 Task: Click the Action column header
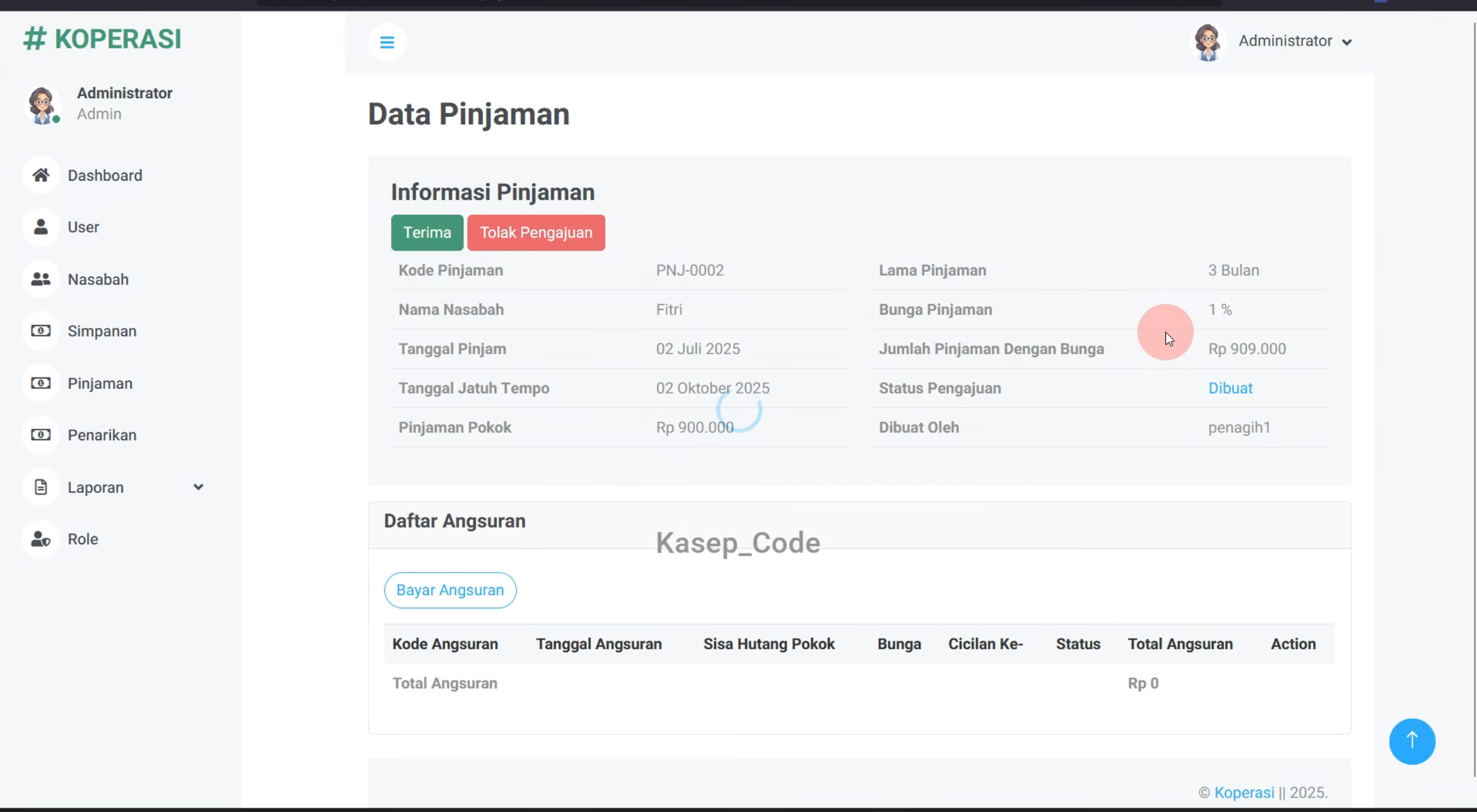pyautogui.click(x=1293, y=643)
